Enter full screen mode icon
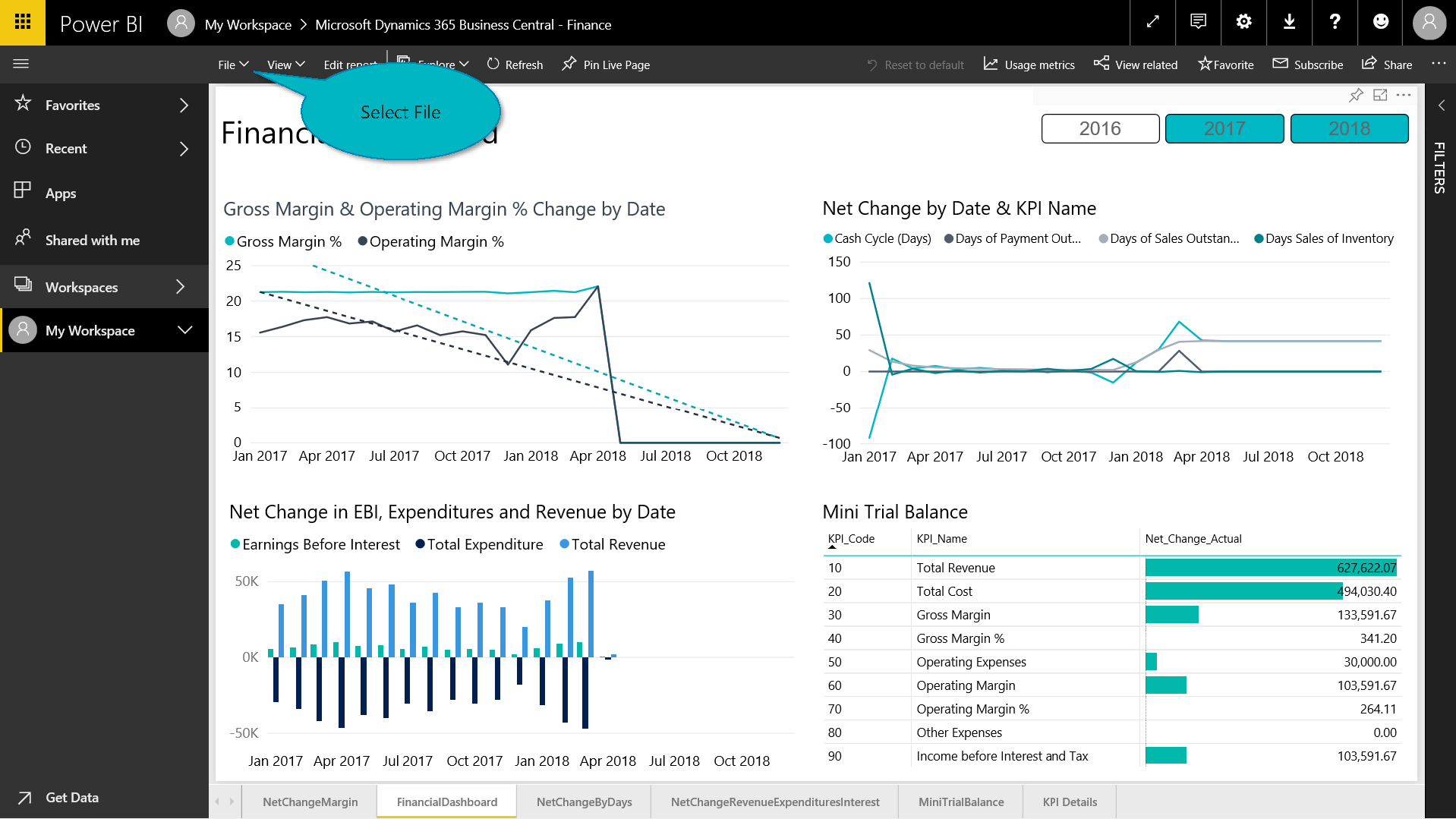The width and height of the screenshot is (1456, 819). click(x=1152, y=22)
